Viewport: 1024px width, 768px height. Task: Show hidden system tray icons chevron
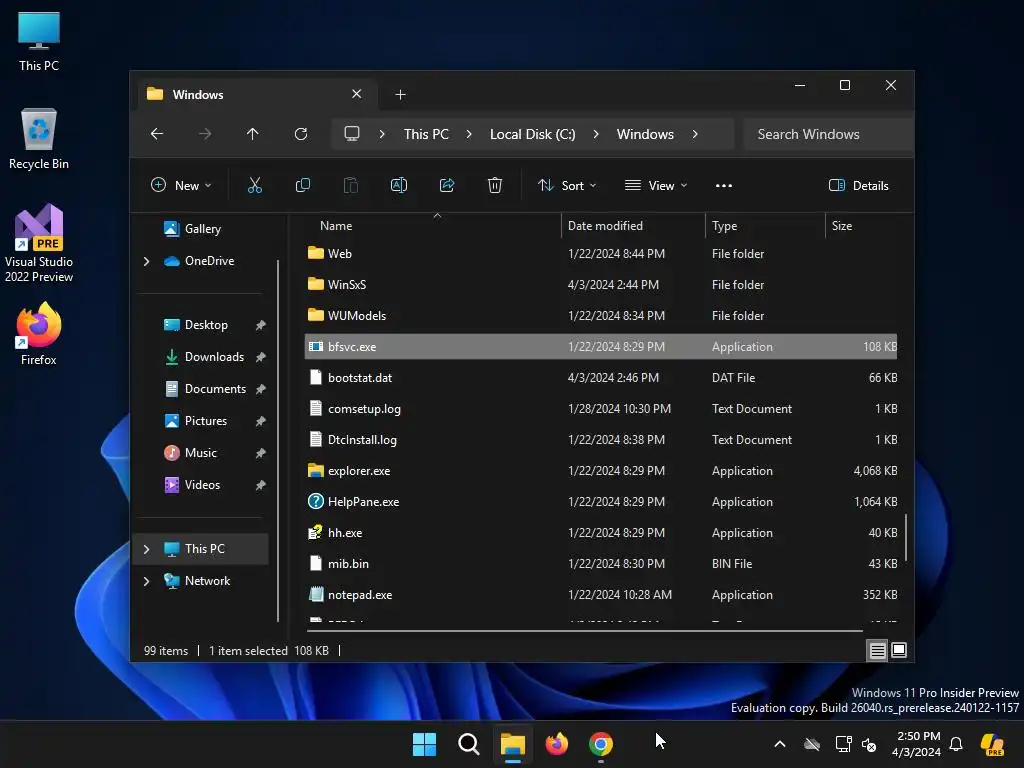780,744
